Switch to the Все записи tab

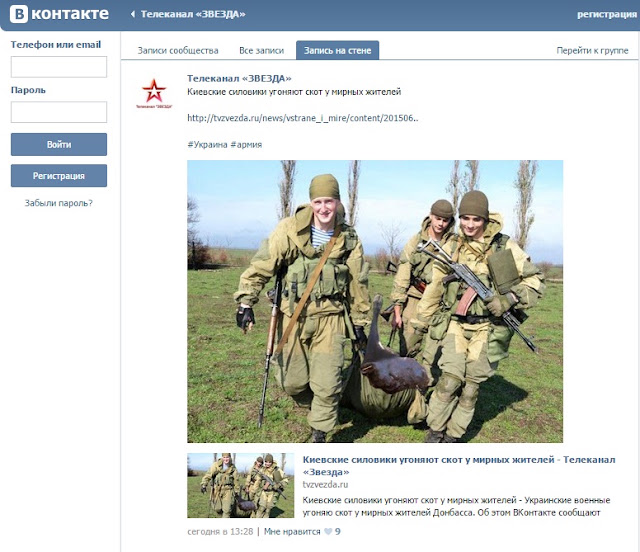[261, 51]
